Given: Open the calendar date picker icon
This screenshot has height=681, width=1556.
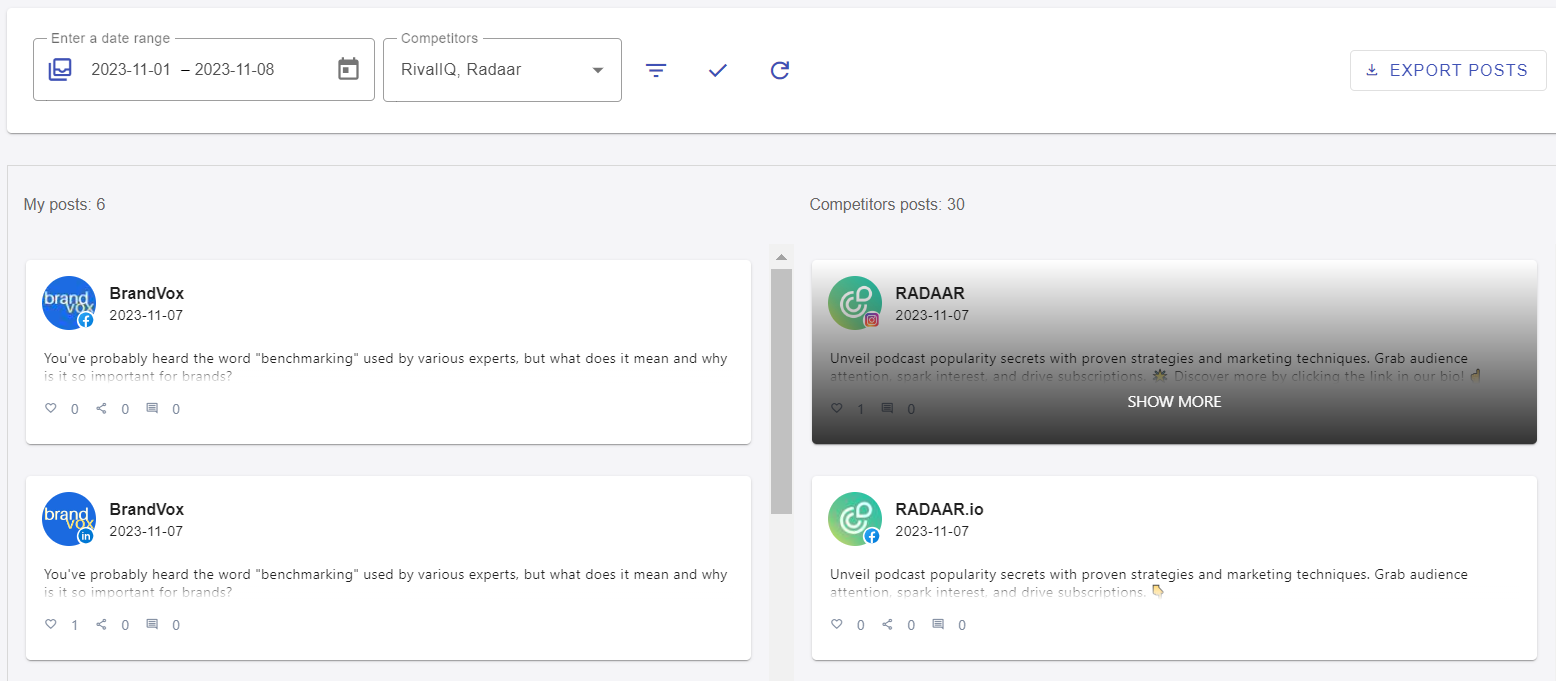Looking at the screenshot, I should [348, 70].
